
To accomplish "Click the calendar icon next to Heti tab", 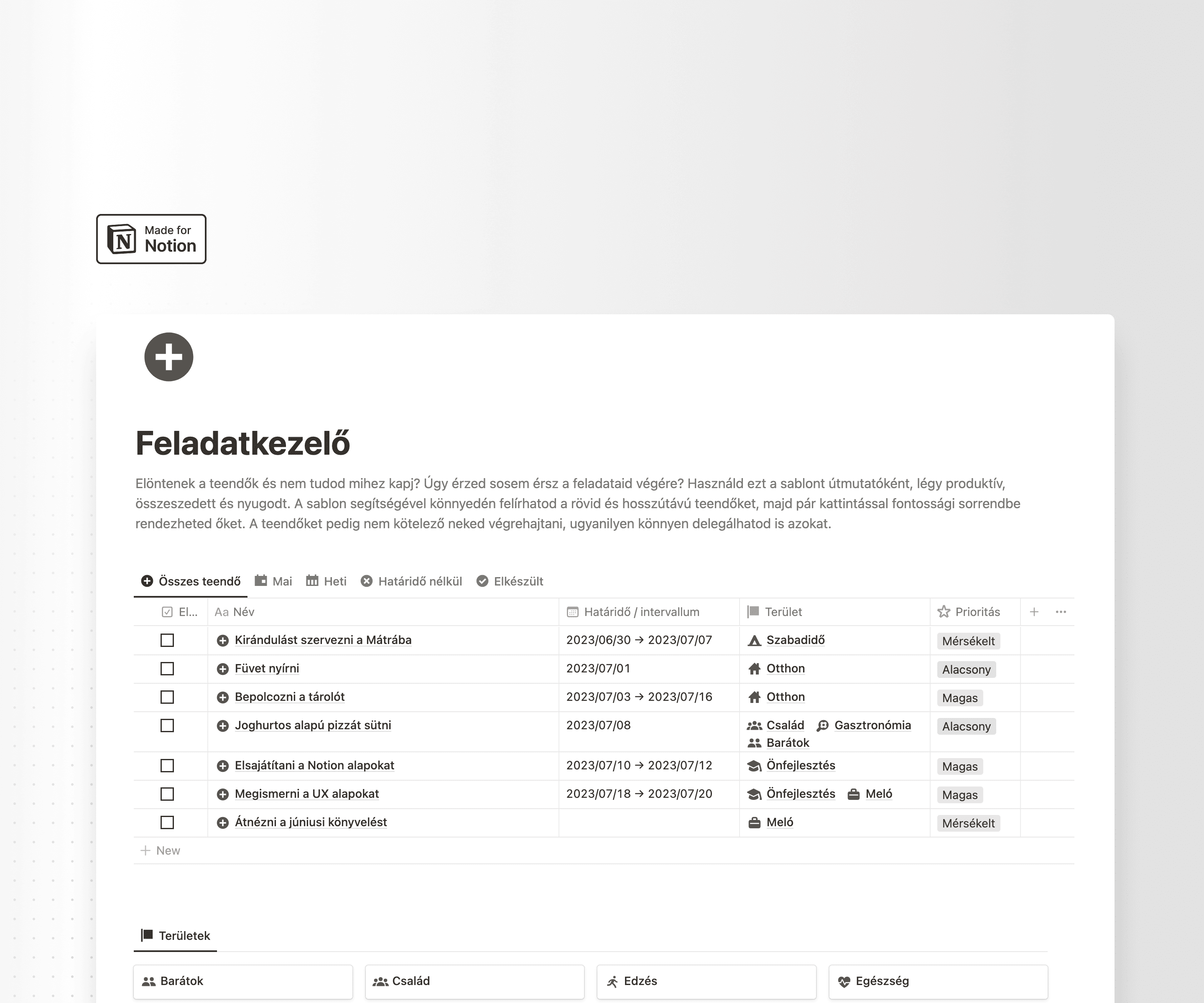I will tap(312, 581).
